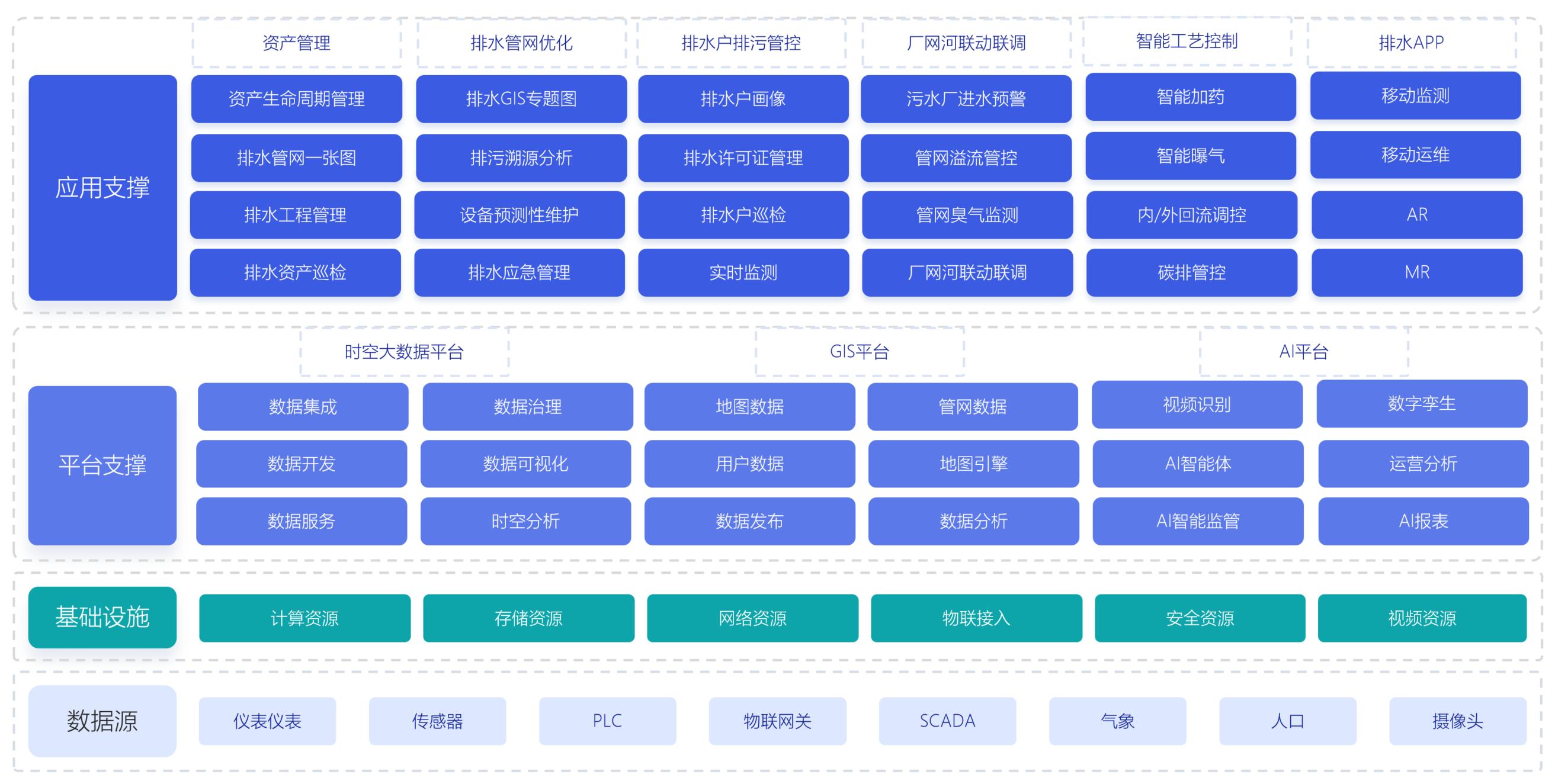Click the 设备预测性维护 block
Image resolution: width=1555 pixels, height=784 pixels.
tap(520, 216)
